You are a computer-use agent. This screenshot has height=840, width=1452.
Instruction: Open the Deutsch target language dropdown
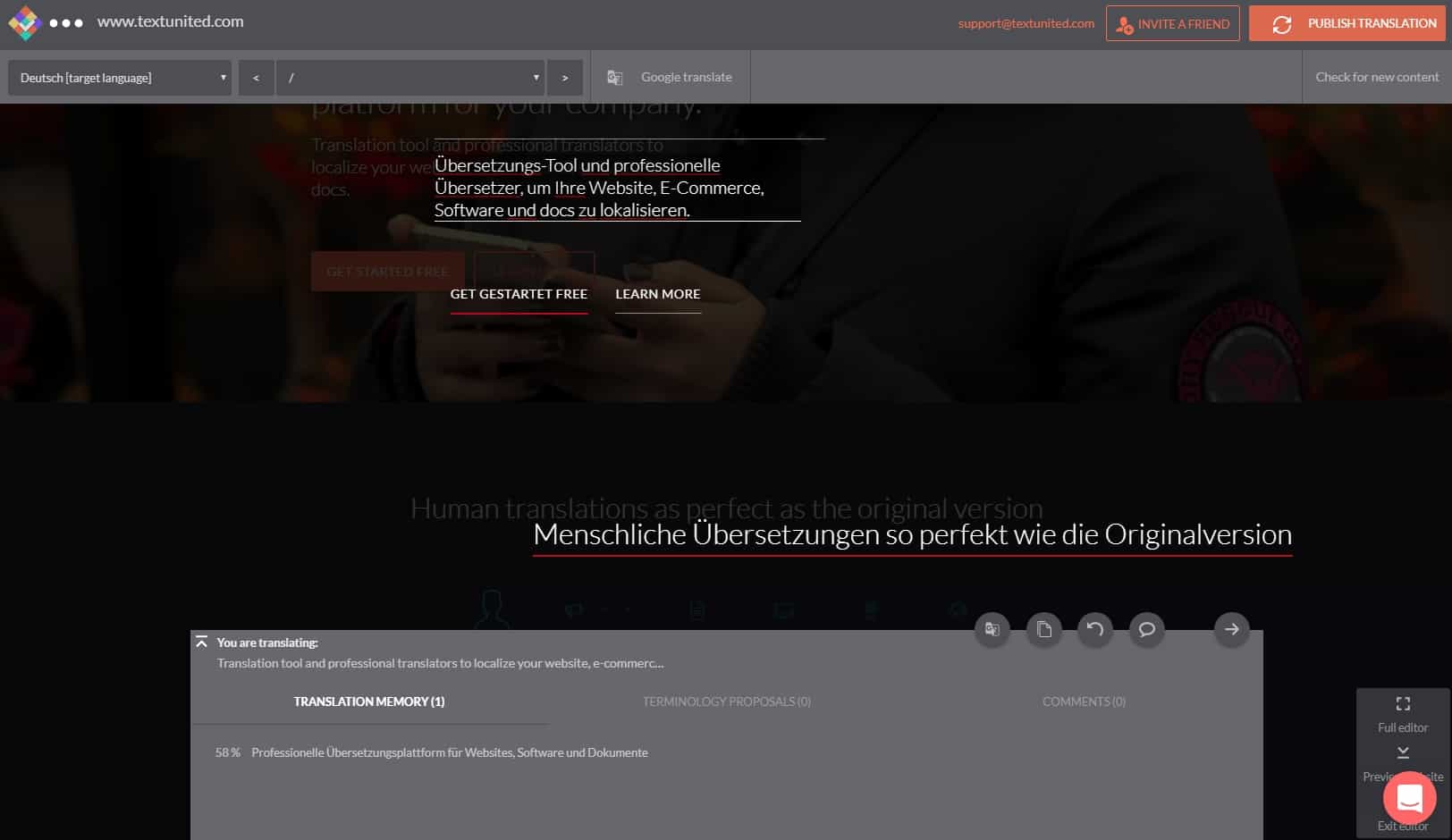click(120, 78)
